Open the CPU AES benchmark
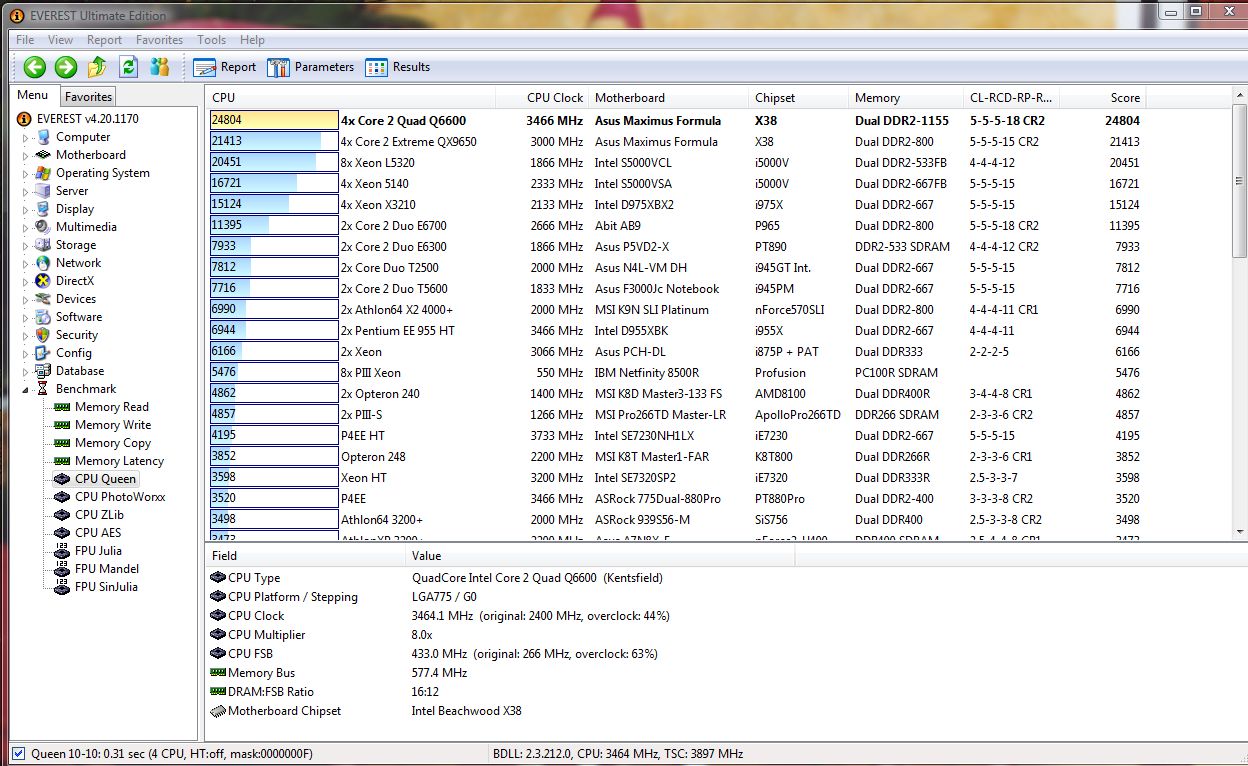Image resolution: width=1248 pixels, height=766 pixels. click(x=97, y=533)
